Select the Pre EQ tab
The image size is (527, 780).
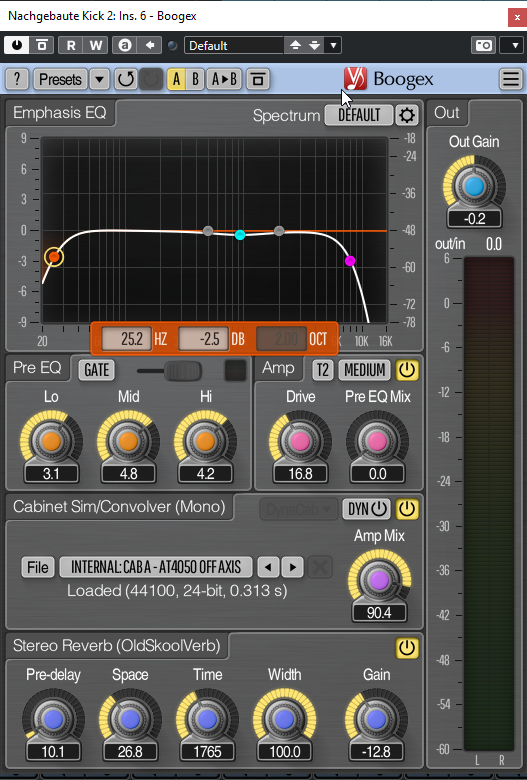click(37, 368)
